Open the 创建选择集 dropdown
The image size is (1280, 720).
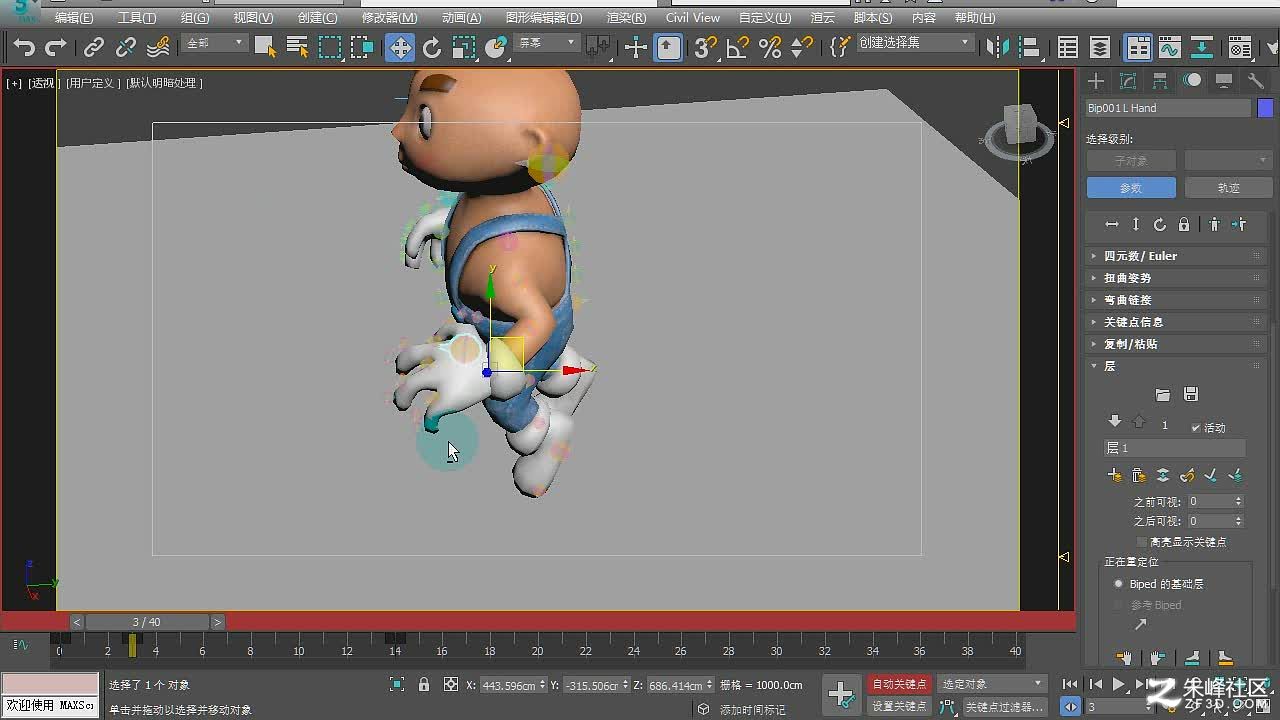(915, 43)
